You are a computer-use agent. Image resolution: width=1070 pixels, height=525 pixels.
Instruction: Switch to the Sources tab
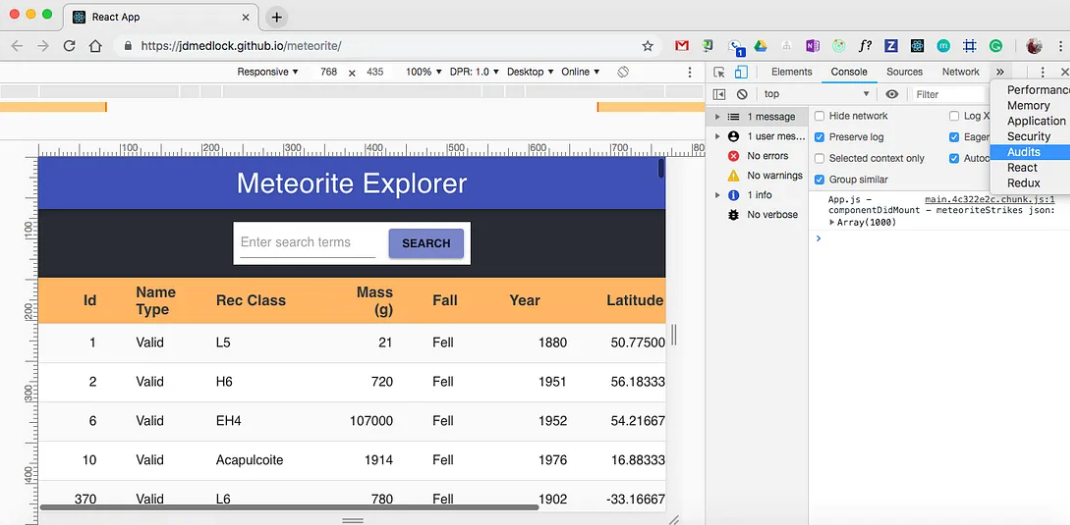tap(904, 72)
